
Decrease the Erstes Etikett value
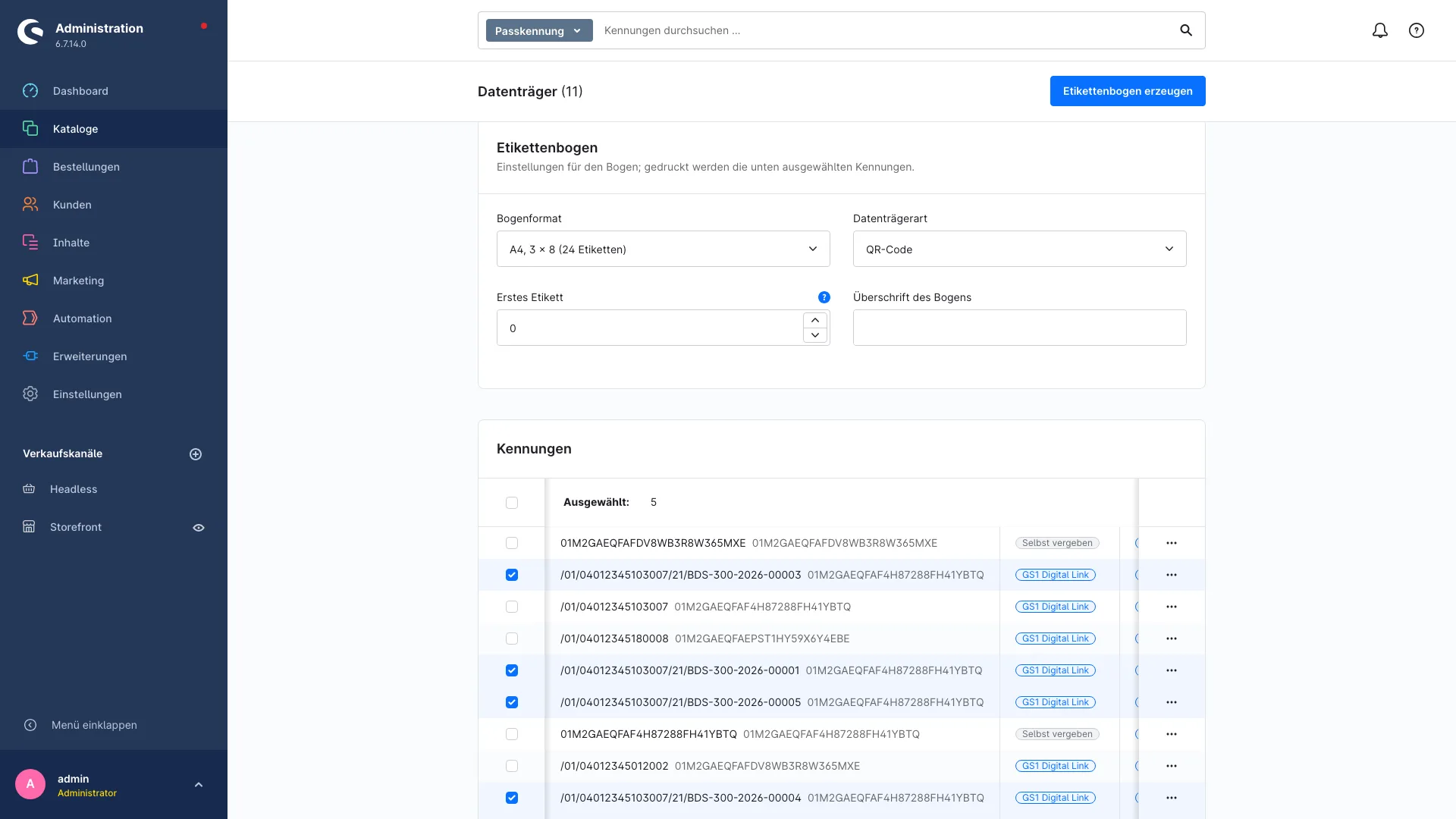815,335
